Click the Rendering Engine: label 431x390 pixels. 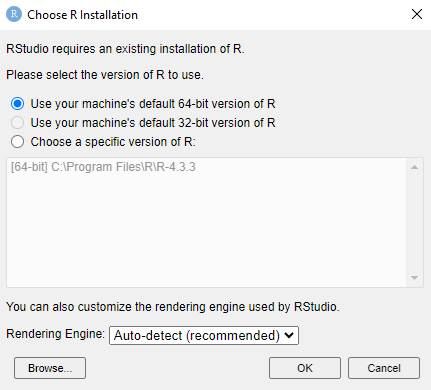coord(55,334)
